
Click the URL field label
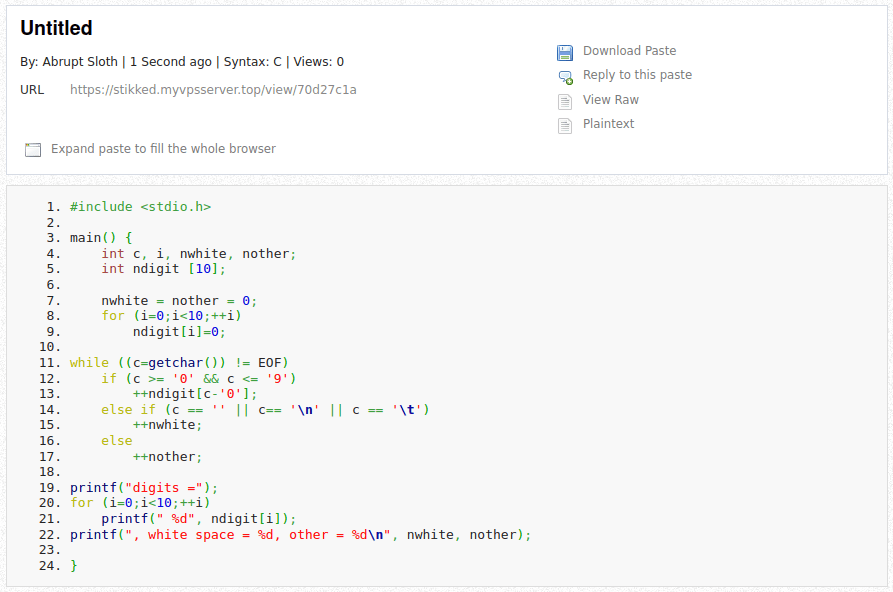(33, 89)
